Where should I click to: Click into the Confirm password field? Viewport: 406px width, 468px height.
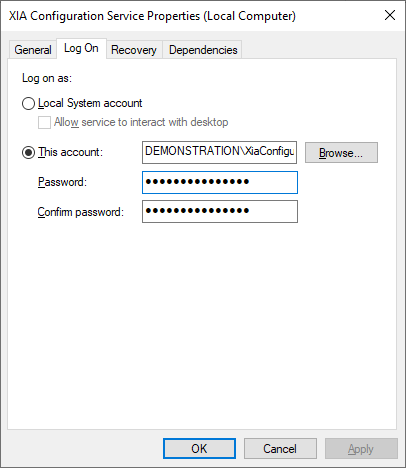coord(220,211)
